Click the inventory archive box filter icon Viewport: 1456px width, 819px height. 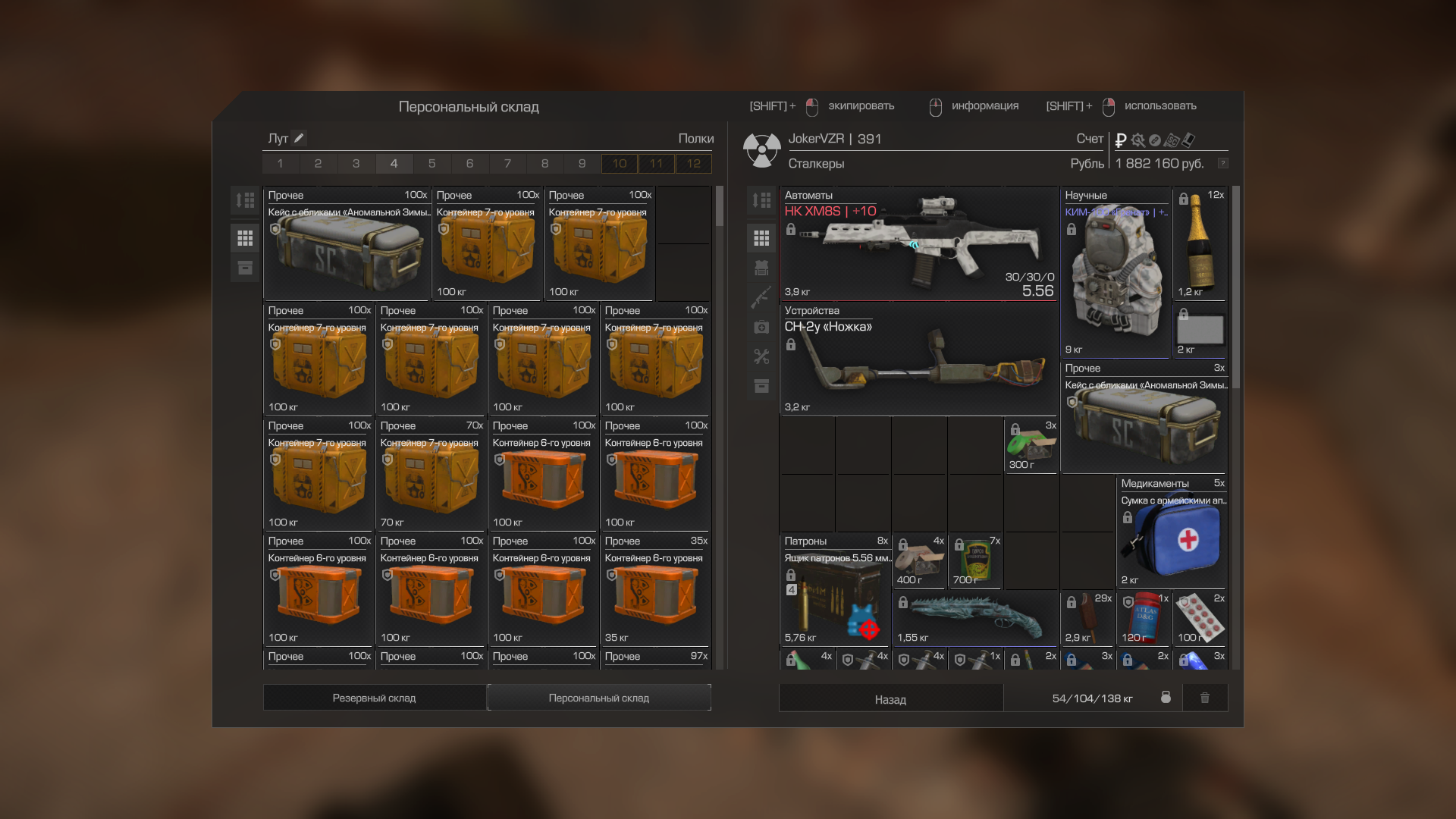tap(761, 386)
